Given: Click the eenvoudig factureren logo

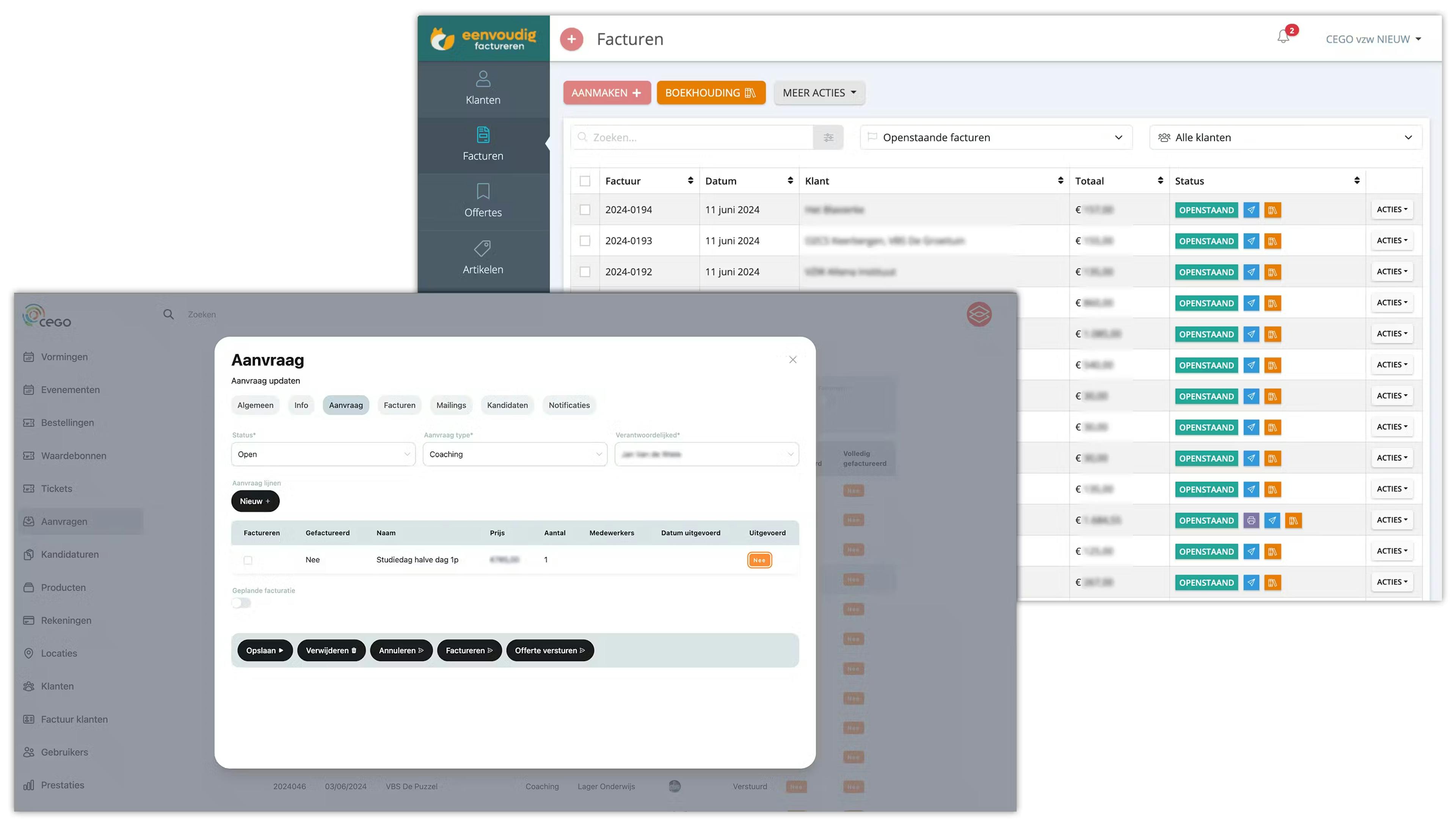Looking at the screenshot, I should (483, 38).
